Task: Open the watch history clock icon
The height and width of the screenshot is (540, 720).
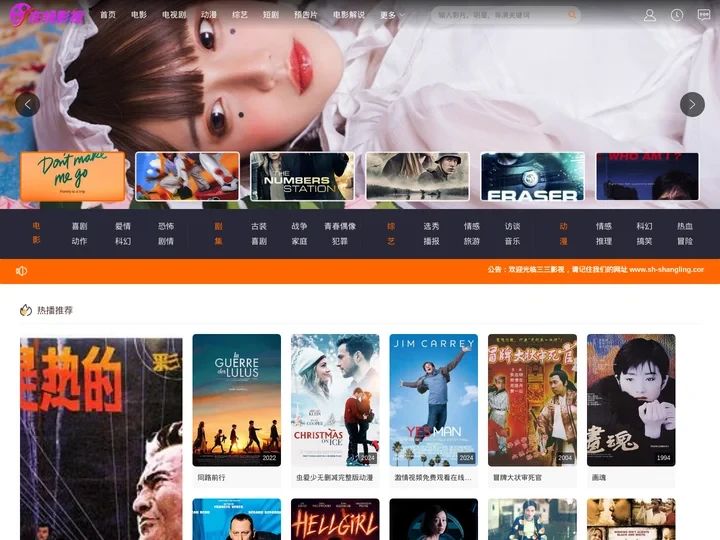Action: pos(677,15)
